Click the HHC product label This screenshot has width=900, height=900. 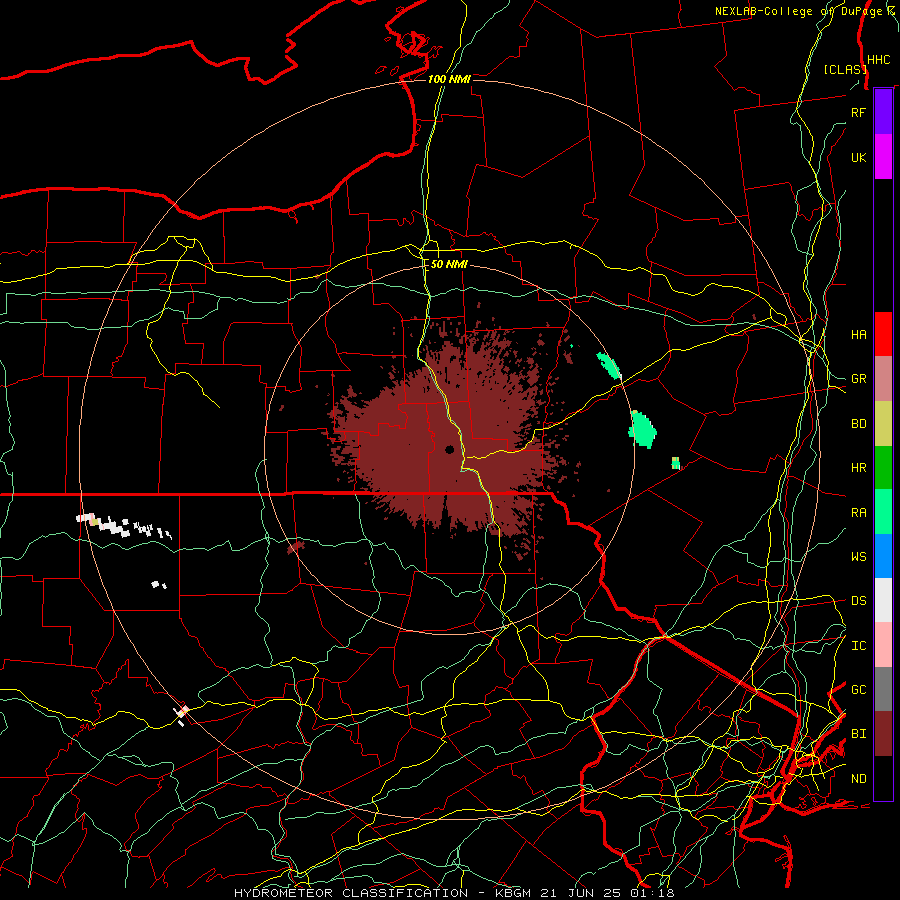click(x=878, y=60)
